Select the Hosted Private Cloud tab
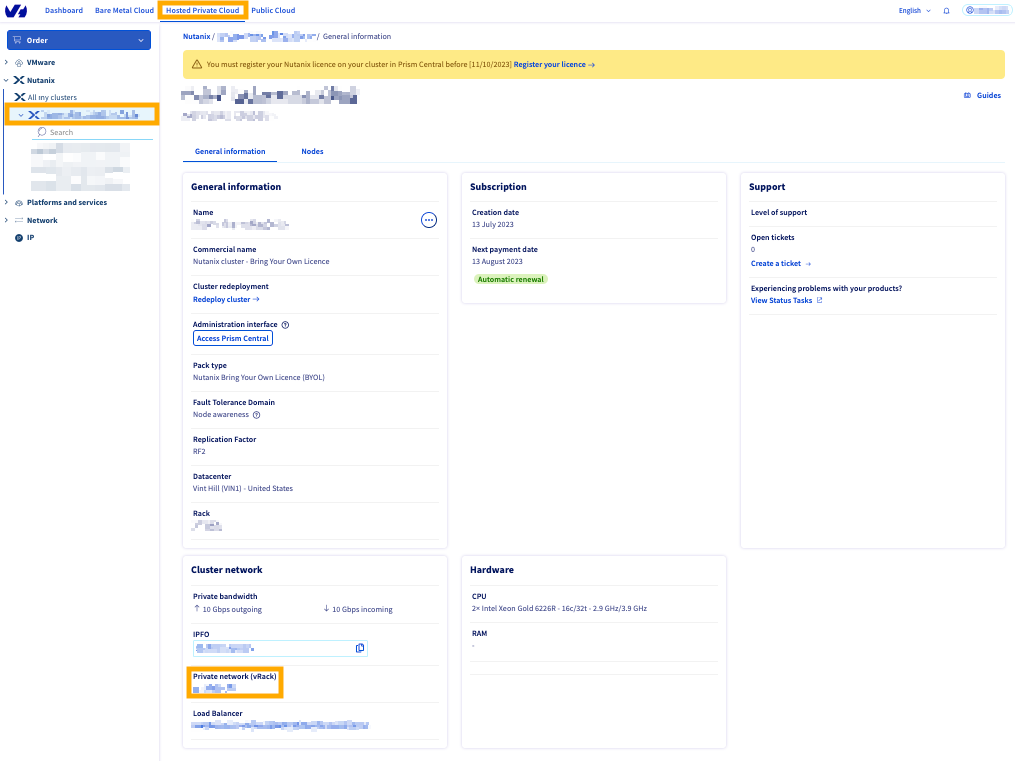Image resolution: width=1015 pixels, height=761 pixels. point(203,10)
